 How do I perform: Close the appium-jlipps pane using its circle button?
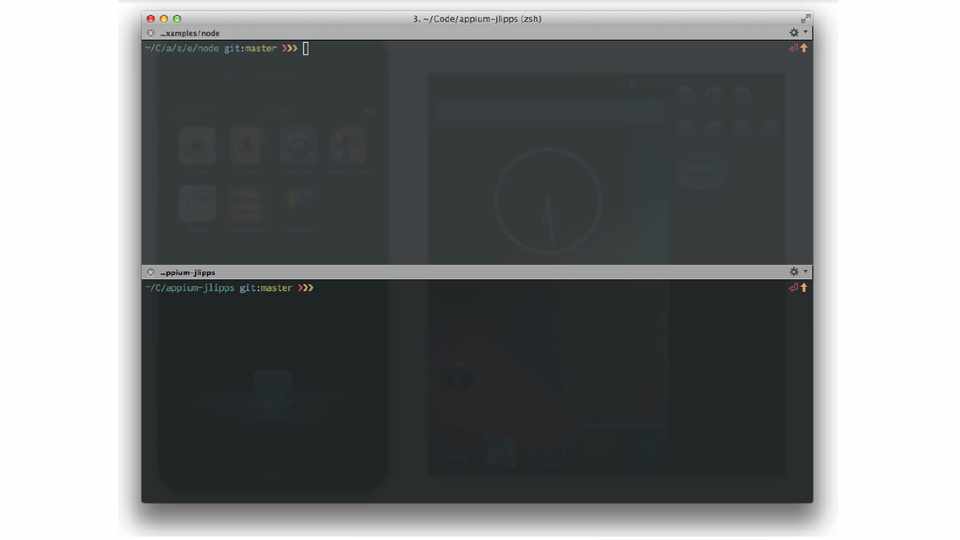click(x=151, y=272)
